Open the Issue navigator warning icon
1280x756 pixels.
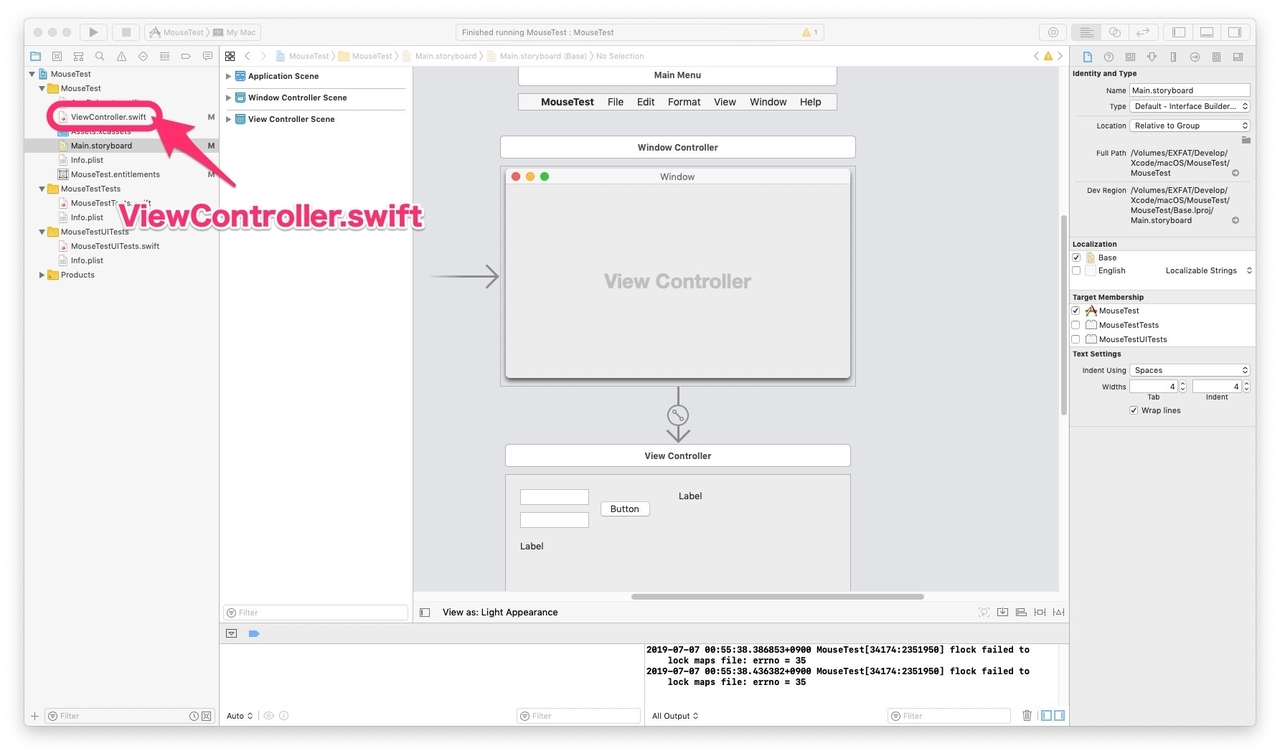[x=122, y=56]
